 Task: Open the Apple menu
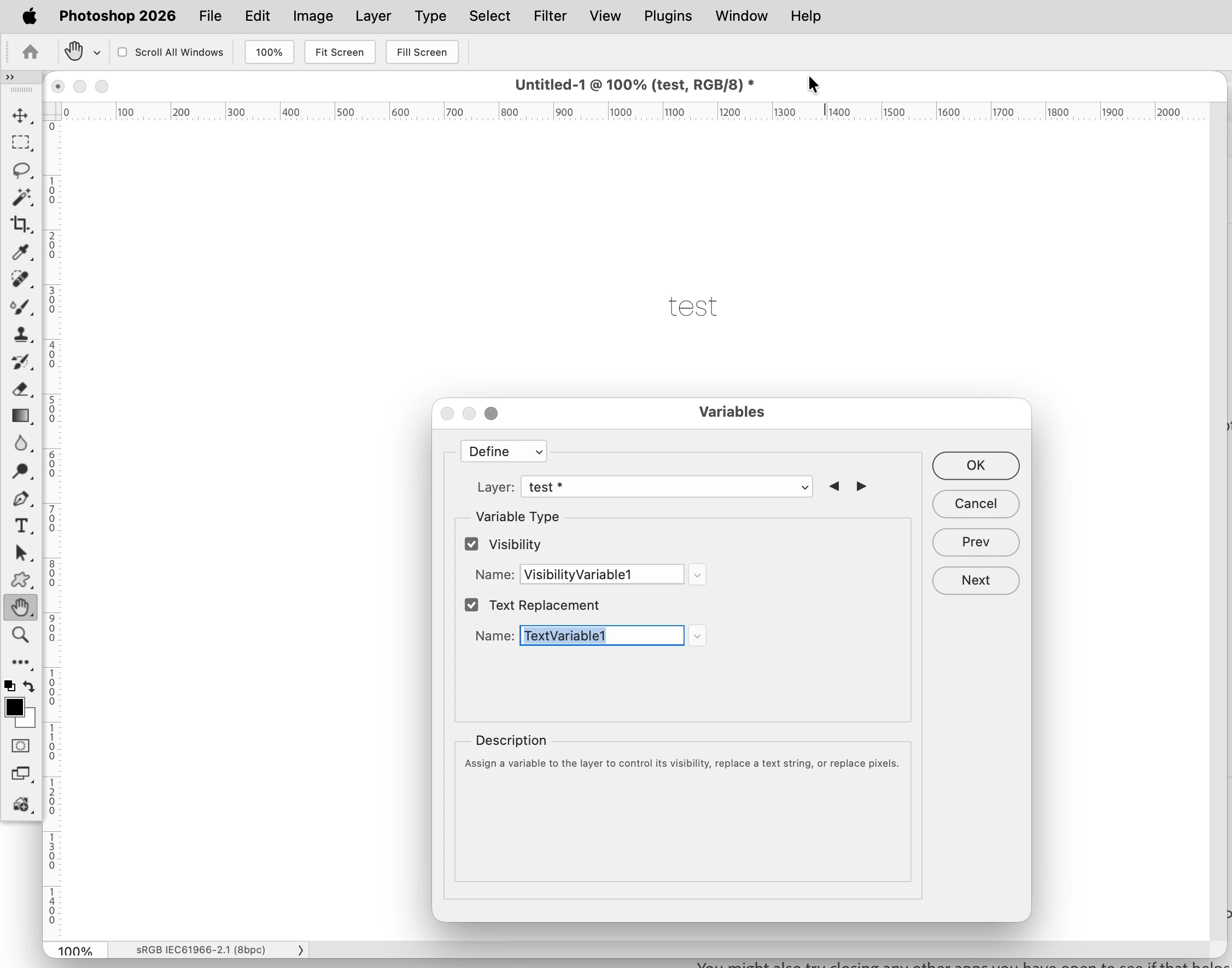coord(30,16)
